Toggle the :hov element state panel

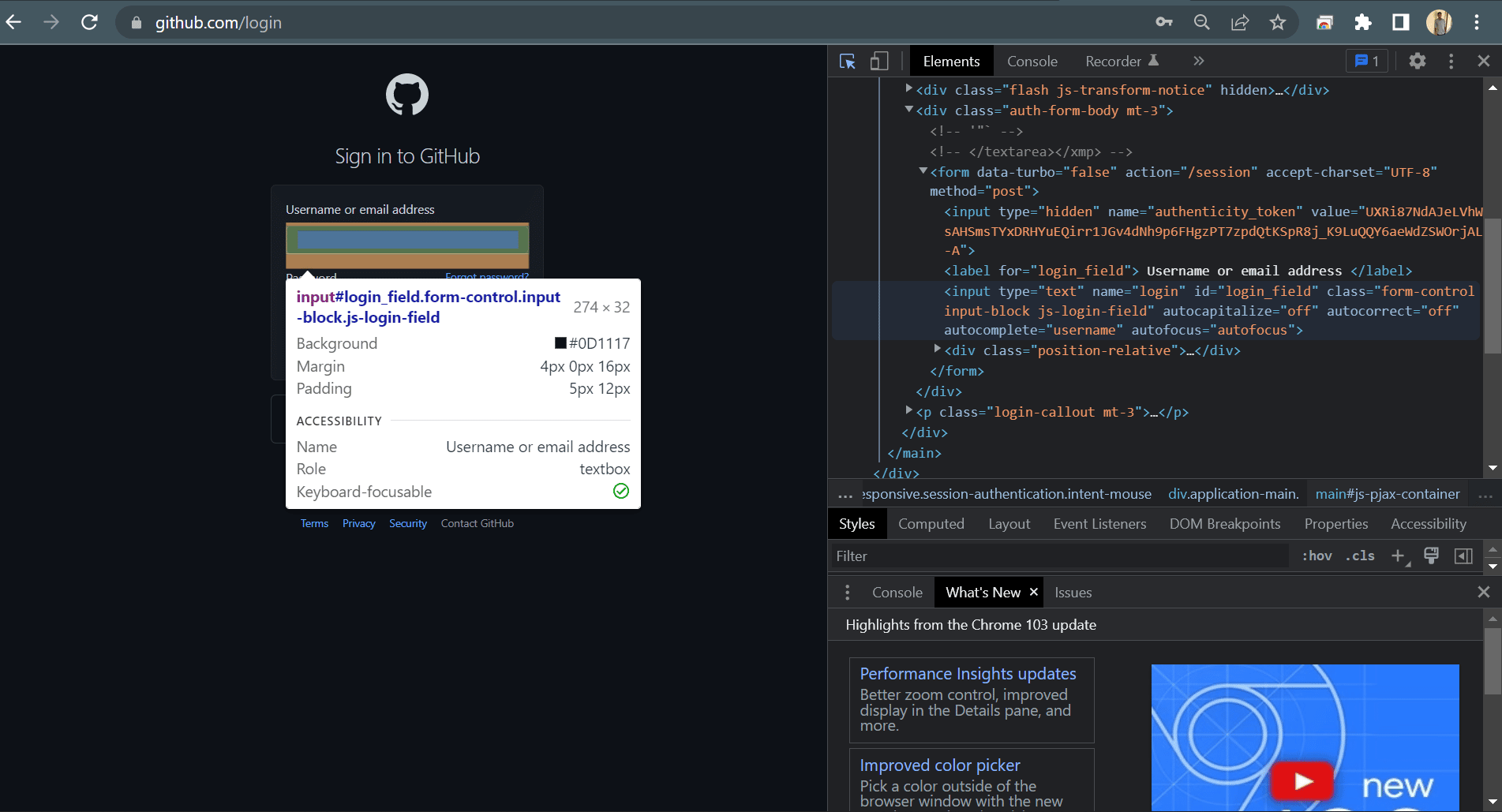point(1317,556)
